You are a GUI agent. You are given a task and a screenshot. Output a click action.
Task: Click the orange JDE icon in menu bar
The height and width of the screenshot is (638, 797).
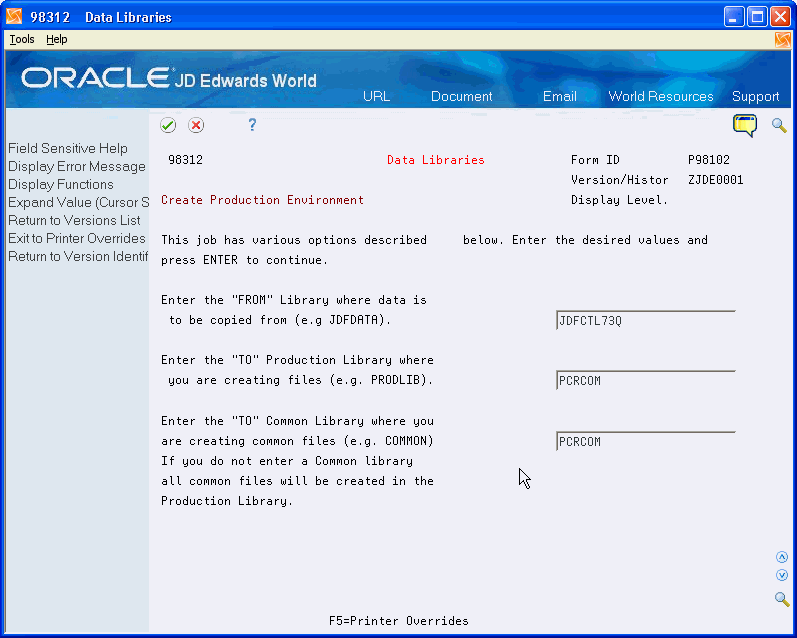pos(783,40)
